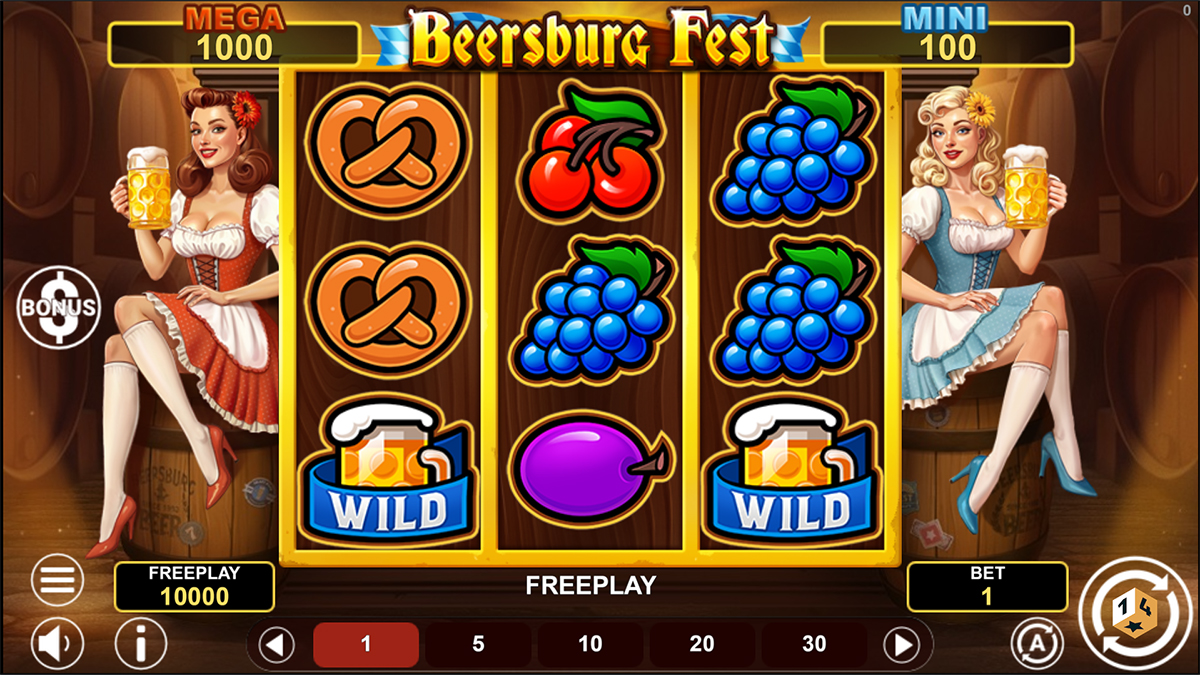The width and height of the screenshot is (1200, 675).
Task: Select bet value 5
Action: [478, 645]
